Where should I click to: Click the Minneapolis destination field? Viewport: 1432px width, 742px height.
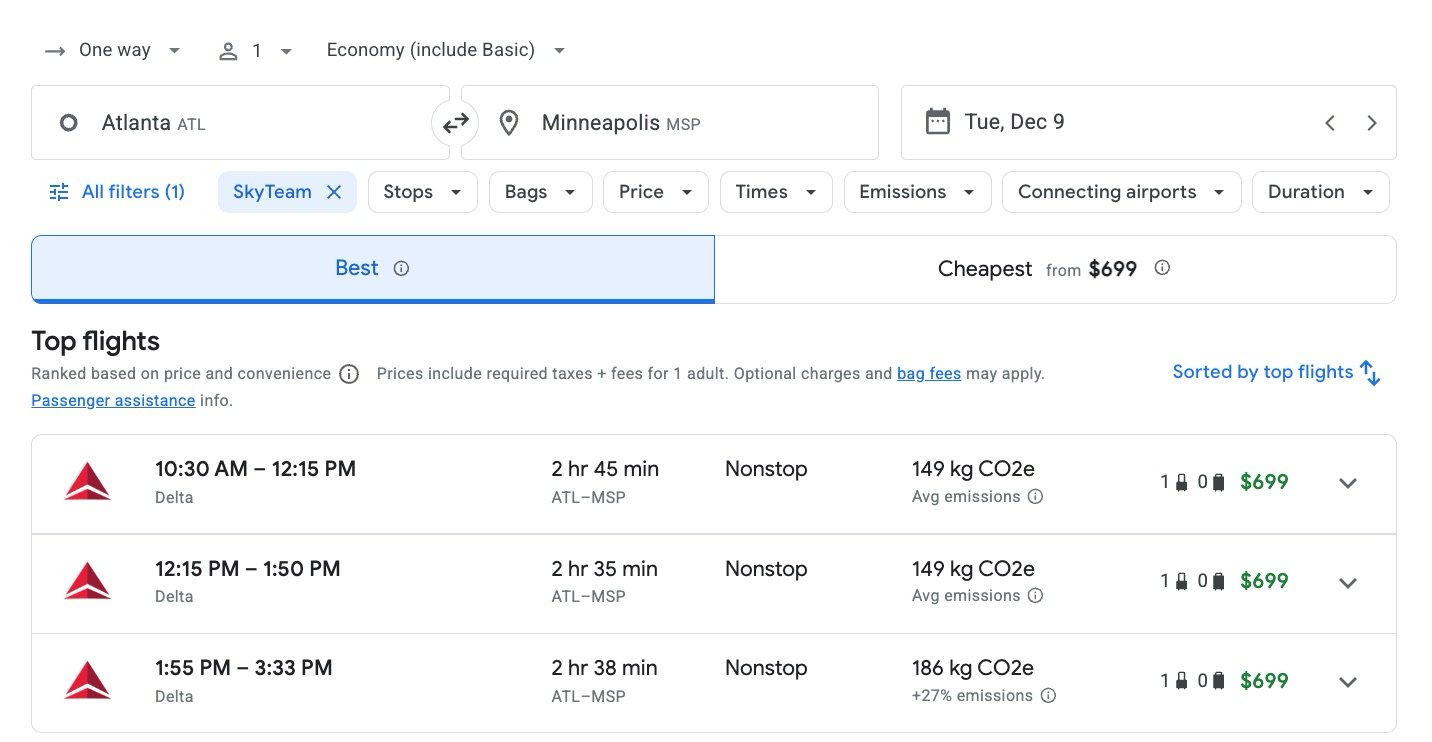click(x=668, y=123)
